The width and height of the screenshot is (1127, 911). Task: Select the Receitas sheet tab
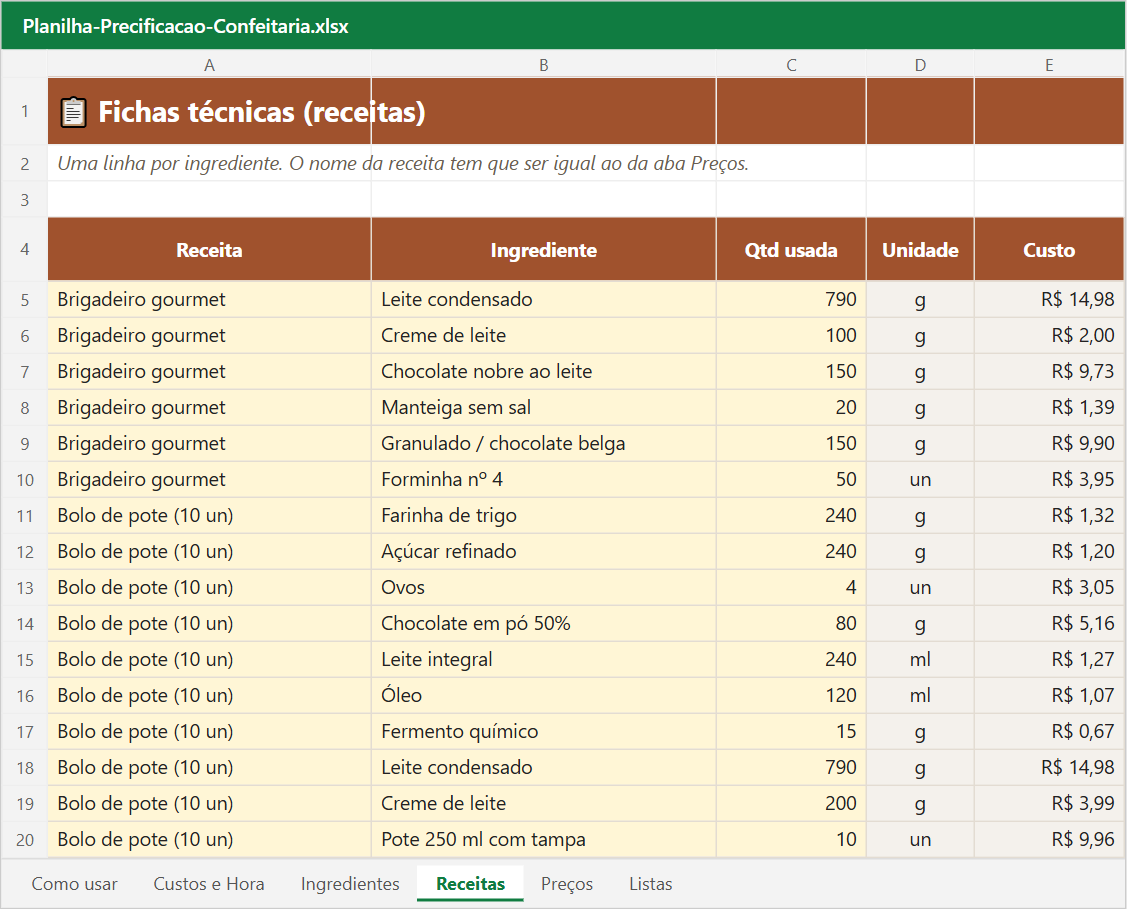pos(470,884)
